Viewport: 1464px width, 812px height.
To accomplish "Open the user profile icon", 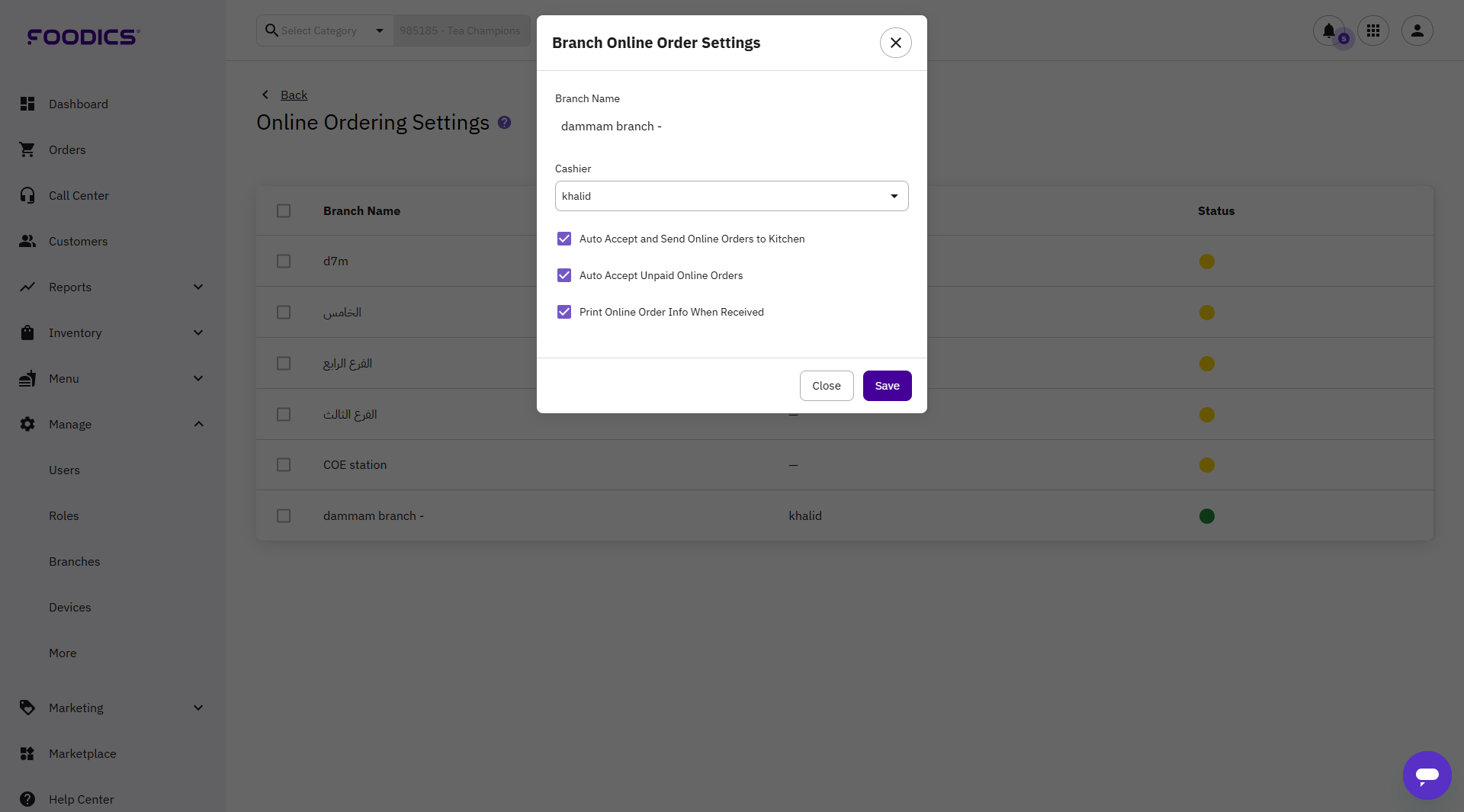I will point(1417,30).
